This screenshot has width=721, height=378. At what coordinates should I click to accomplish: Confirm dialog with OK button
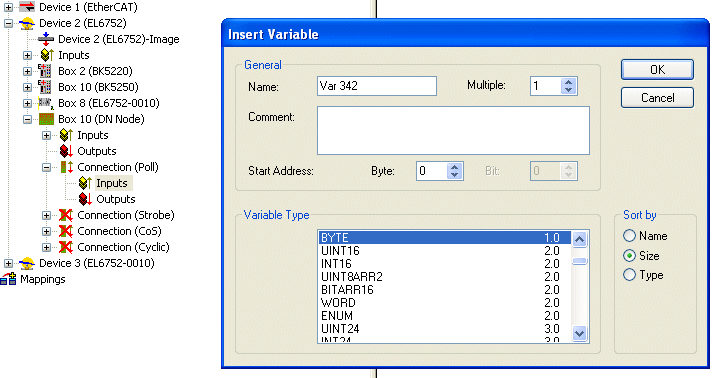[657, 69]
